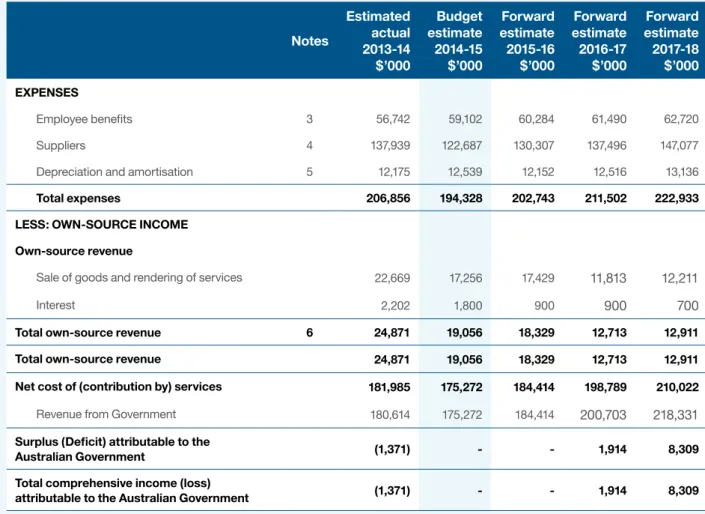The width and height of the screenshot is (705, 514).
Task: Click the Suppliers figure 147,077
Action: pos(679,146)
